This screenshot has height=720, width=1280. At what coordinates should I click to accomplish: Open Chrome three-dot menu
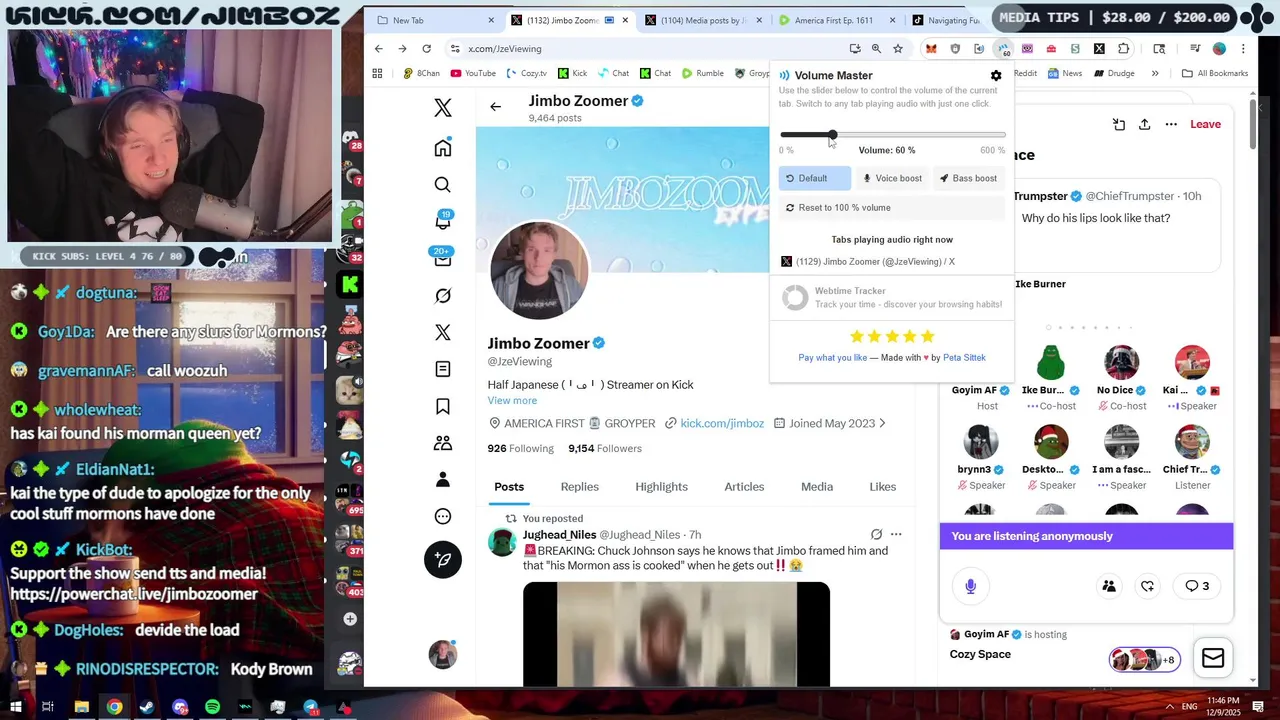(1243, 48)
